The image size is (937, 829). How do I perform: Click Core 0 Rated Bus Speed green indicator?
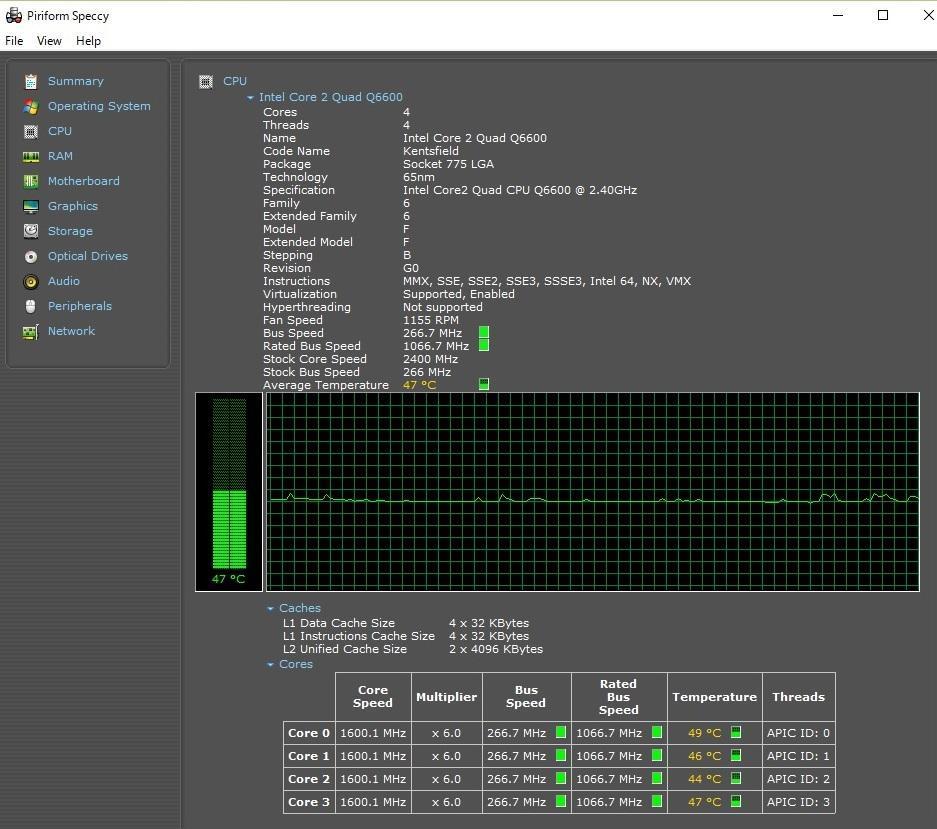click(657, 732)
